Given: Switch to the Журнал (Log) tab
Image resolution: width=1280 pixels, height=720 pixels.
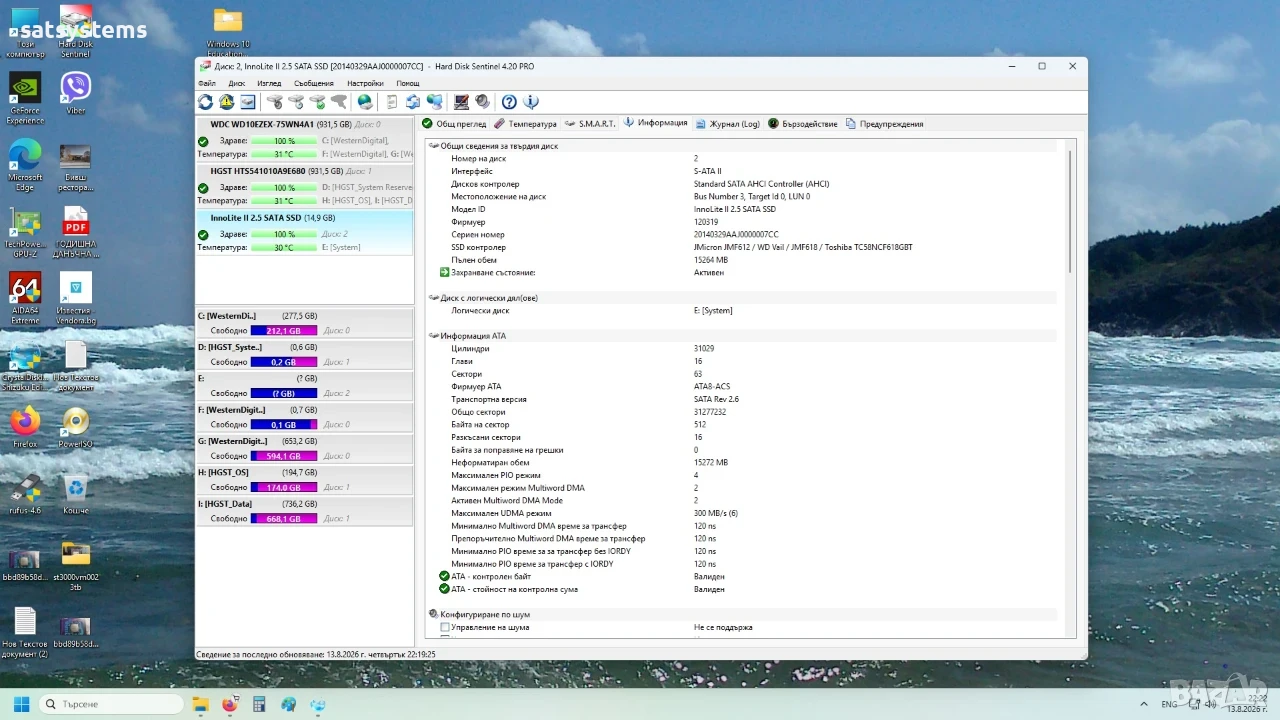Looking at the screenshot, I should point(728,124).
